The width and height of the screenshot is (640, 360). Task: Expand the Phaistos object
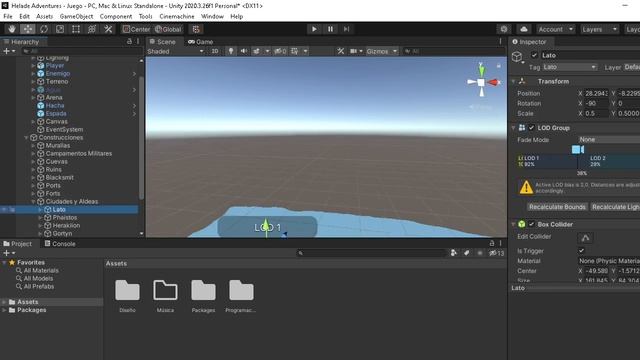[40, 218]
